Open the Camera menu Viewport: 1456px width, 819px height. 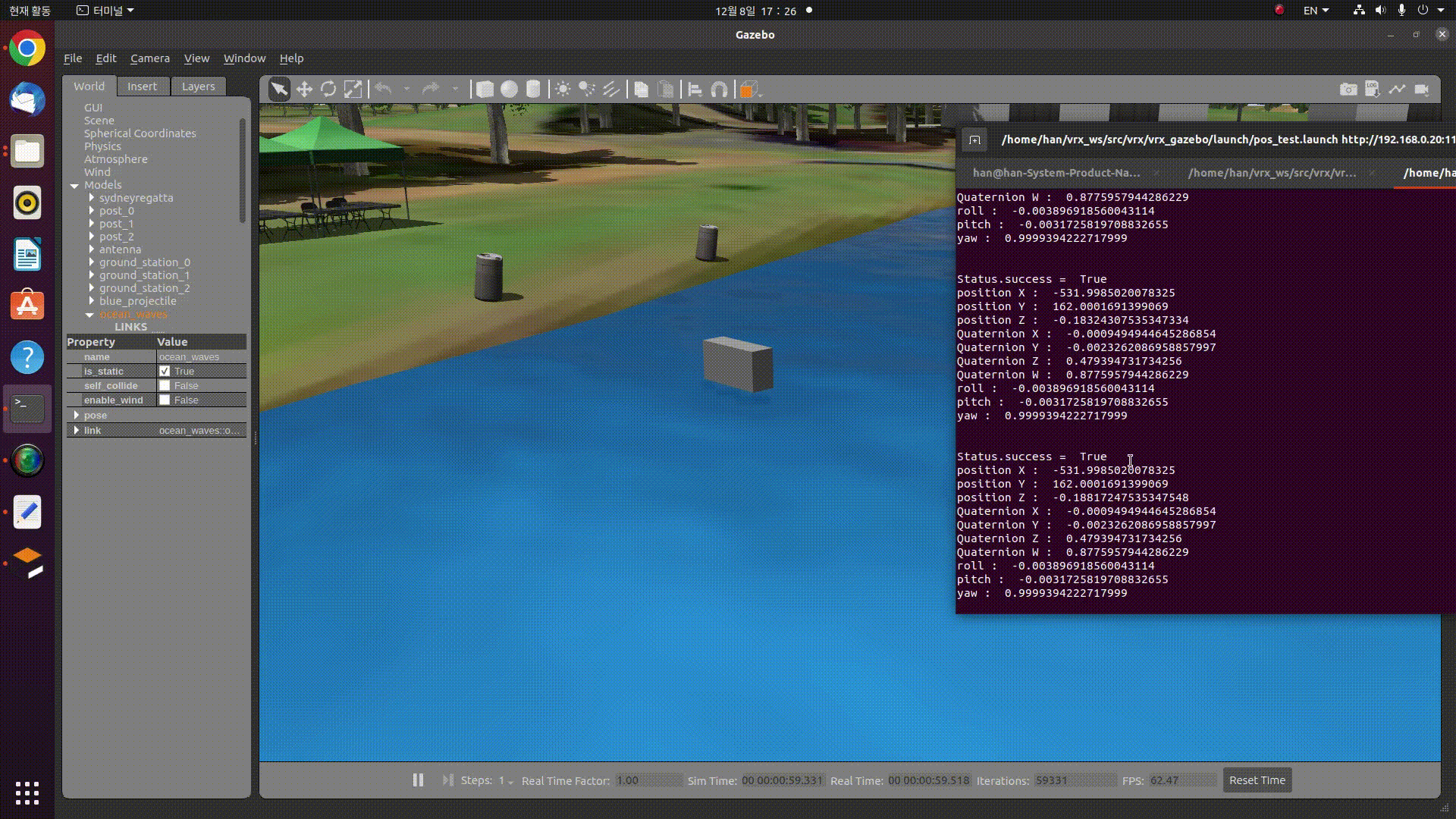[x=150, y=58]
